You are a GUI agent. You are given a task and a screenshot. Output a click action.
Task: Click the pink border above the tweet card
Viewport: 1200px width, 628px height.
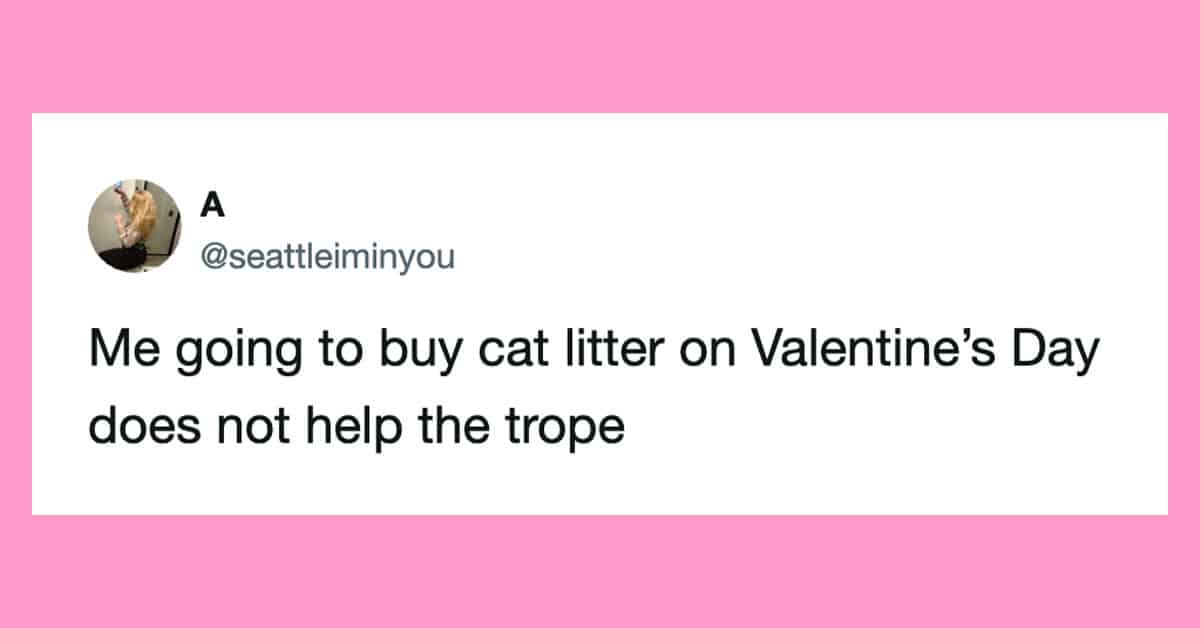[x=600, y=55]
